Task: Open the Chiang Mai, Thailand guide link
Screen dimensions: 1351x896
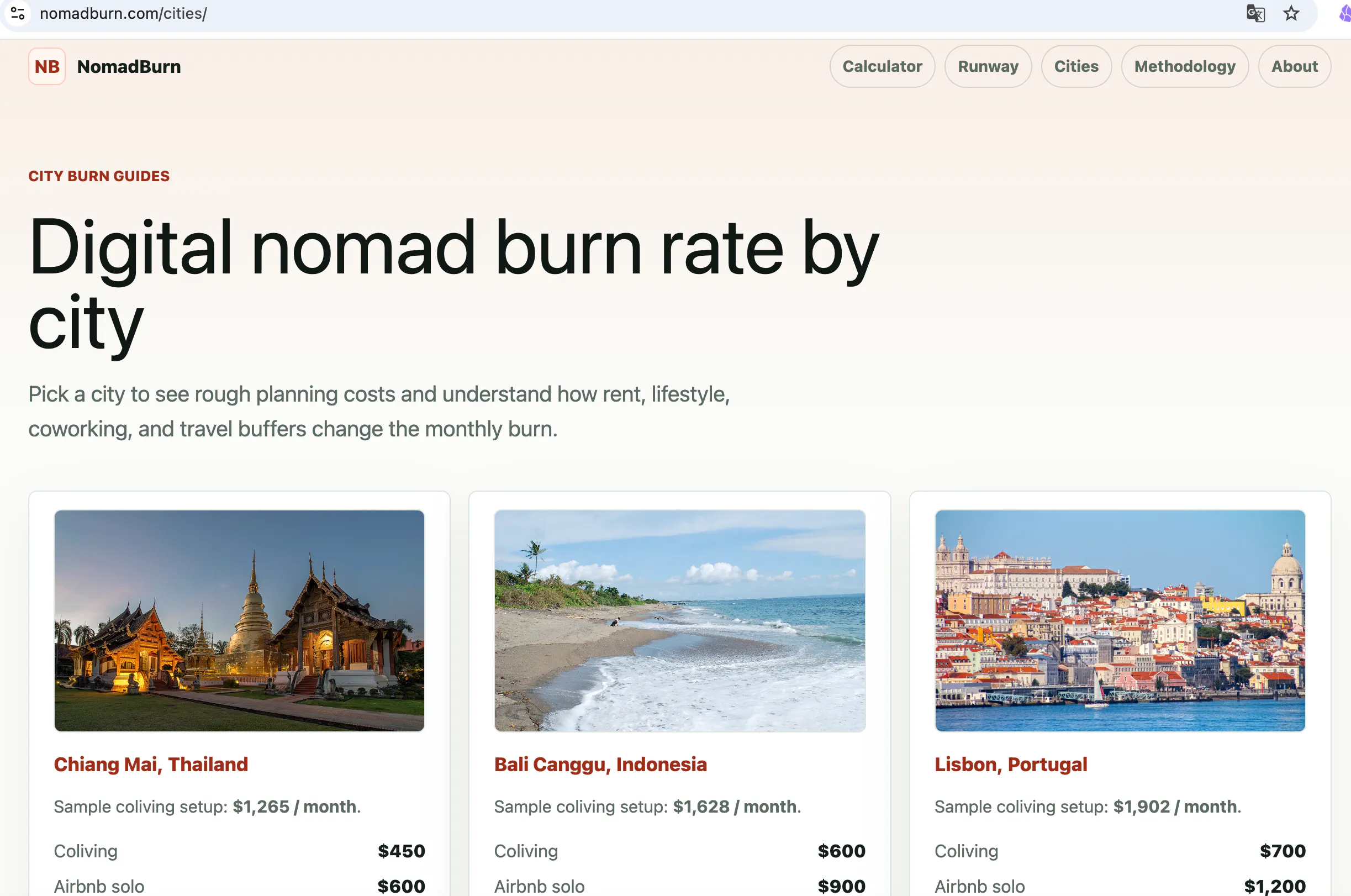Action: [151, 765]
